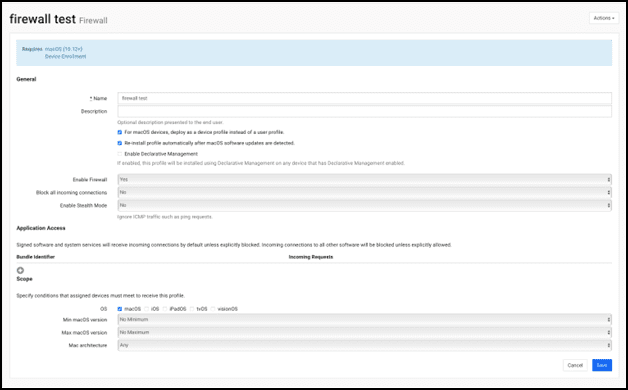Check the iOS OS checkbox
The image size is (628, 390).
pos(147,309)
